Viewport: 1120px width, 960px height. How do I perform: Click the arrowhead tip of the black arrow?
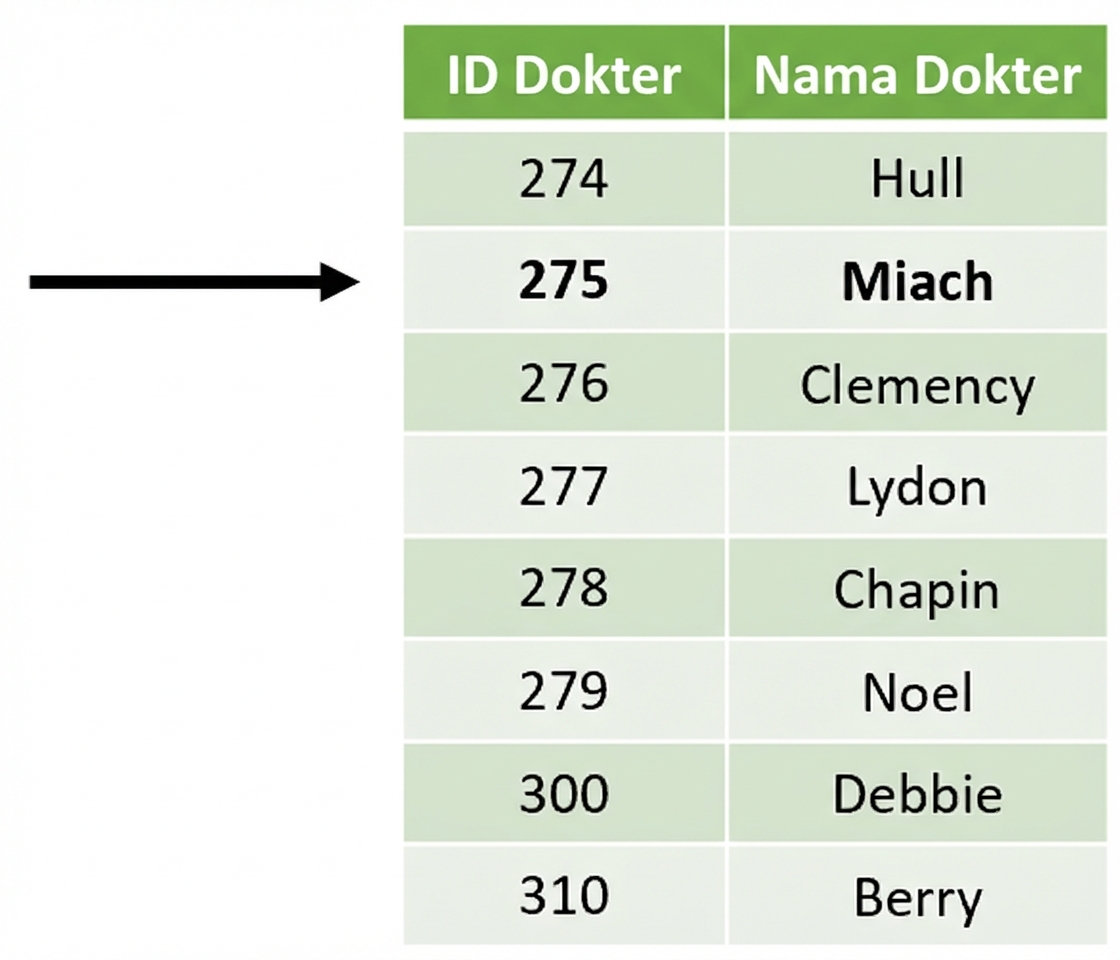click(x=354, y=283)
